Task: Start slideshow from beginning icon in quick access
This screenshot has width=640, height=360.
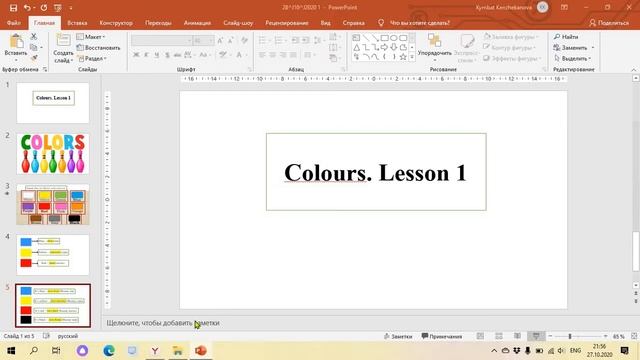Action: (x=58, y=8)
